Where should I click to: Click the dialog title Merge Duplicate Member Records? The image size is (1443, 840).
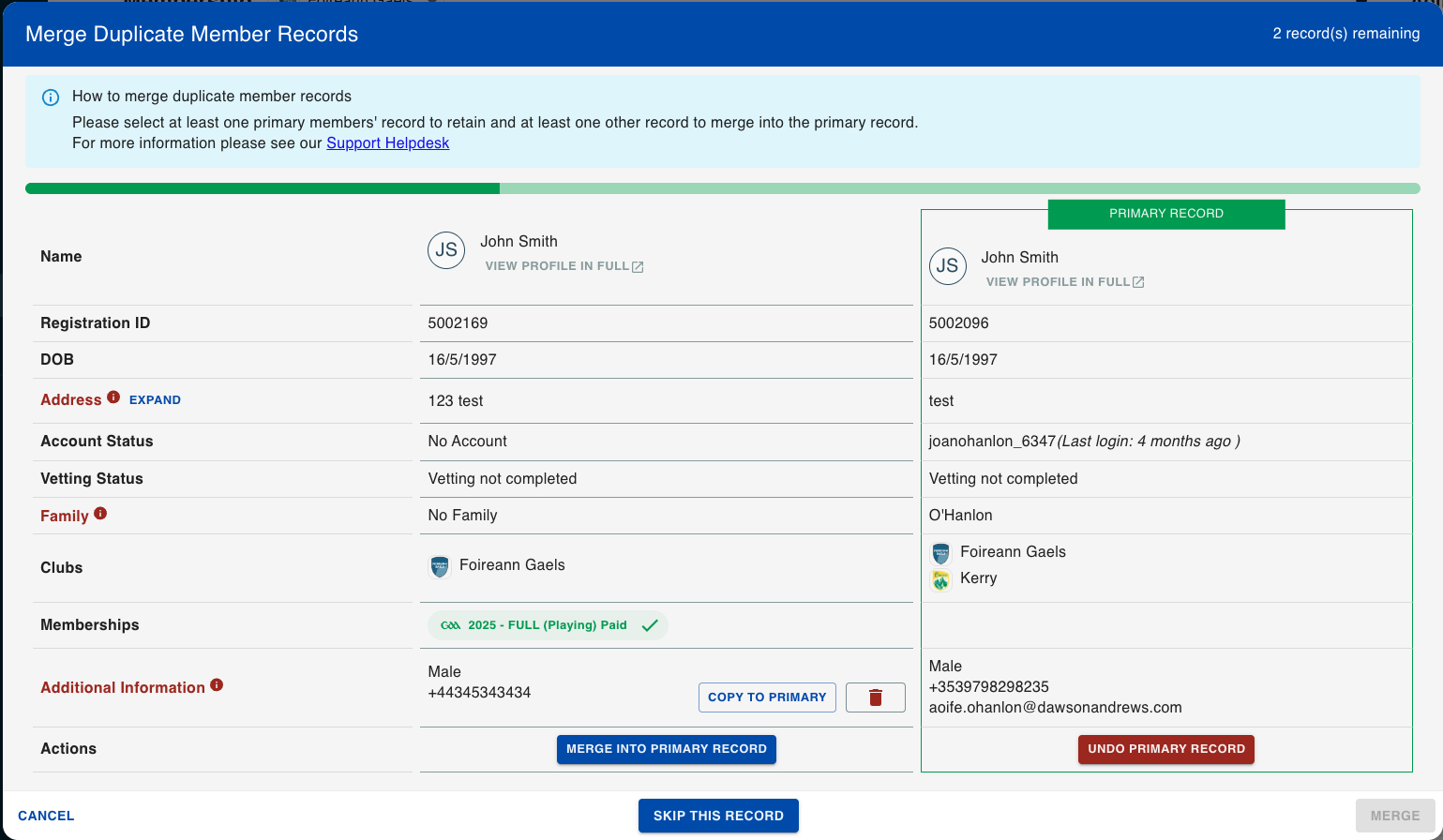click(x=191, y=35)
